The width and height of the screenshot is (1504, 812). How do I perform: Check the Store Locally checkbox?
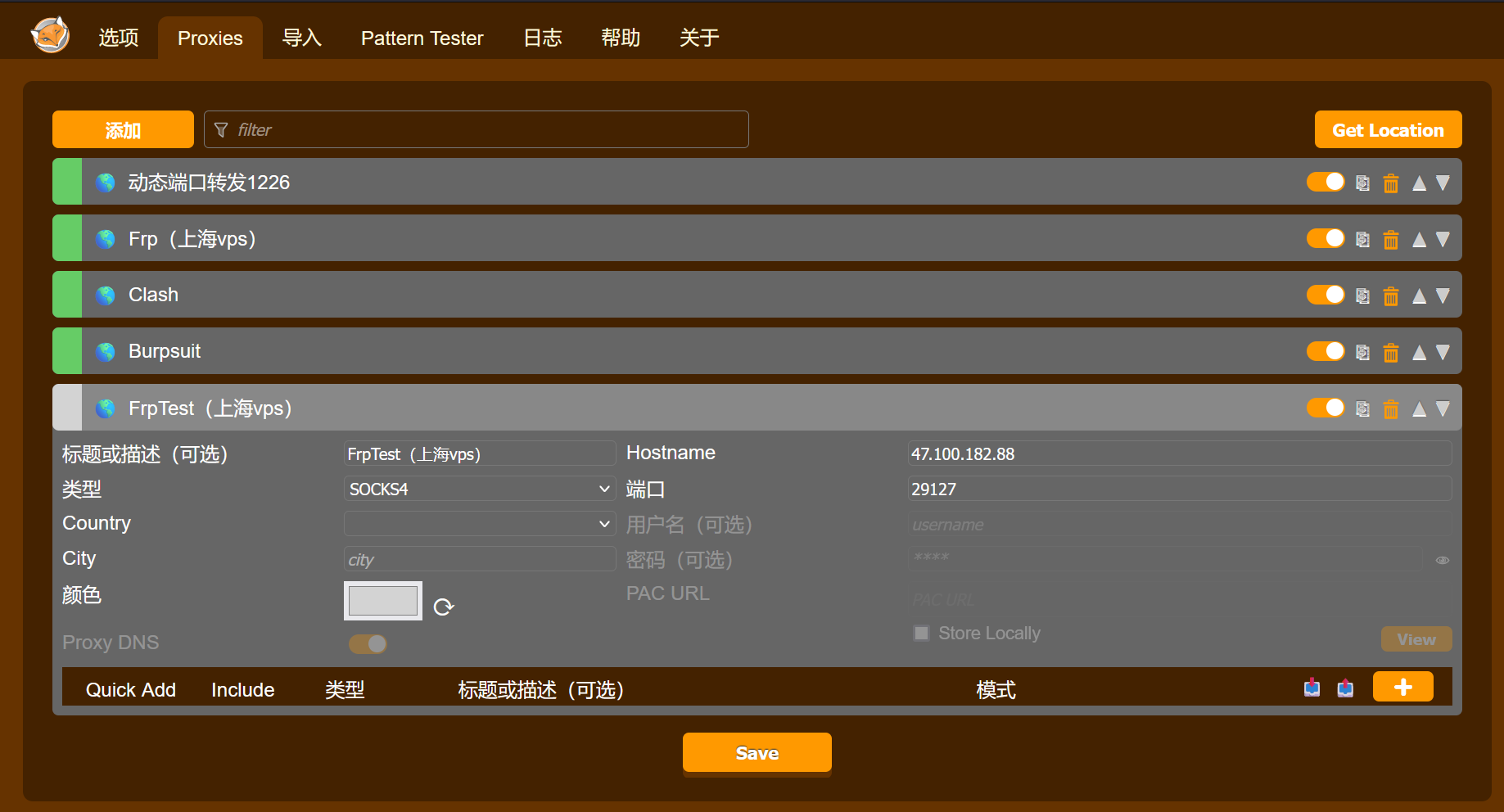(922, 633)
